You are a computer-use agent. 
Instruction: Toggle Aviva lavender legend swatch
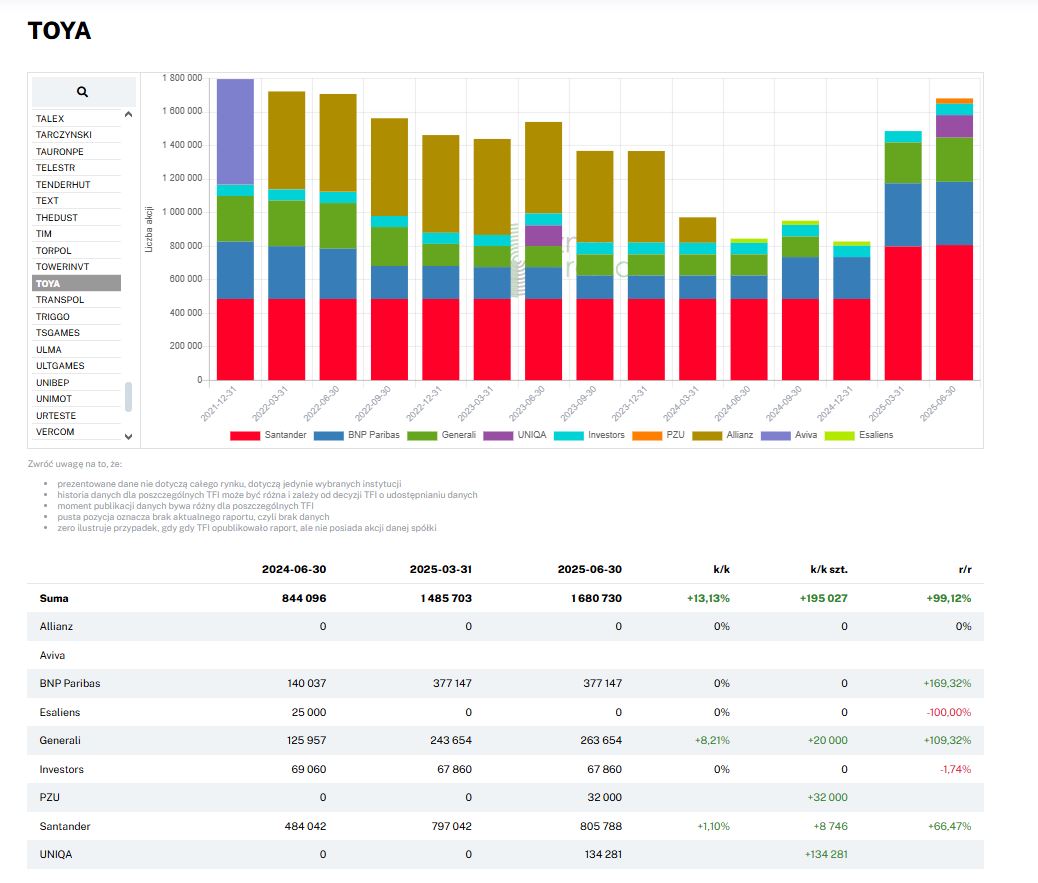[775, 436]
